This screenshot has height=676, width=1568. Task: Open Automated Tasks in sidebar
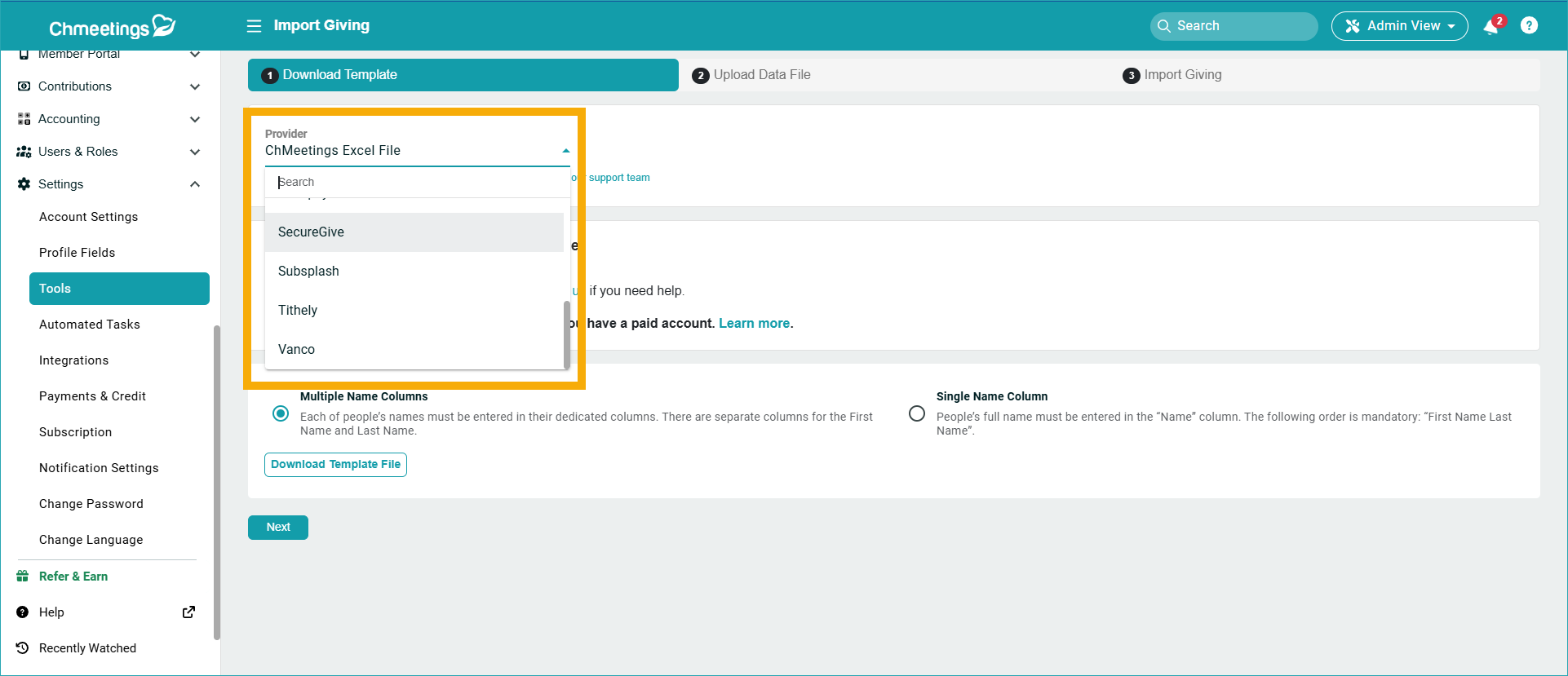[x=90, y=325]
